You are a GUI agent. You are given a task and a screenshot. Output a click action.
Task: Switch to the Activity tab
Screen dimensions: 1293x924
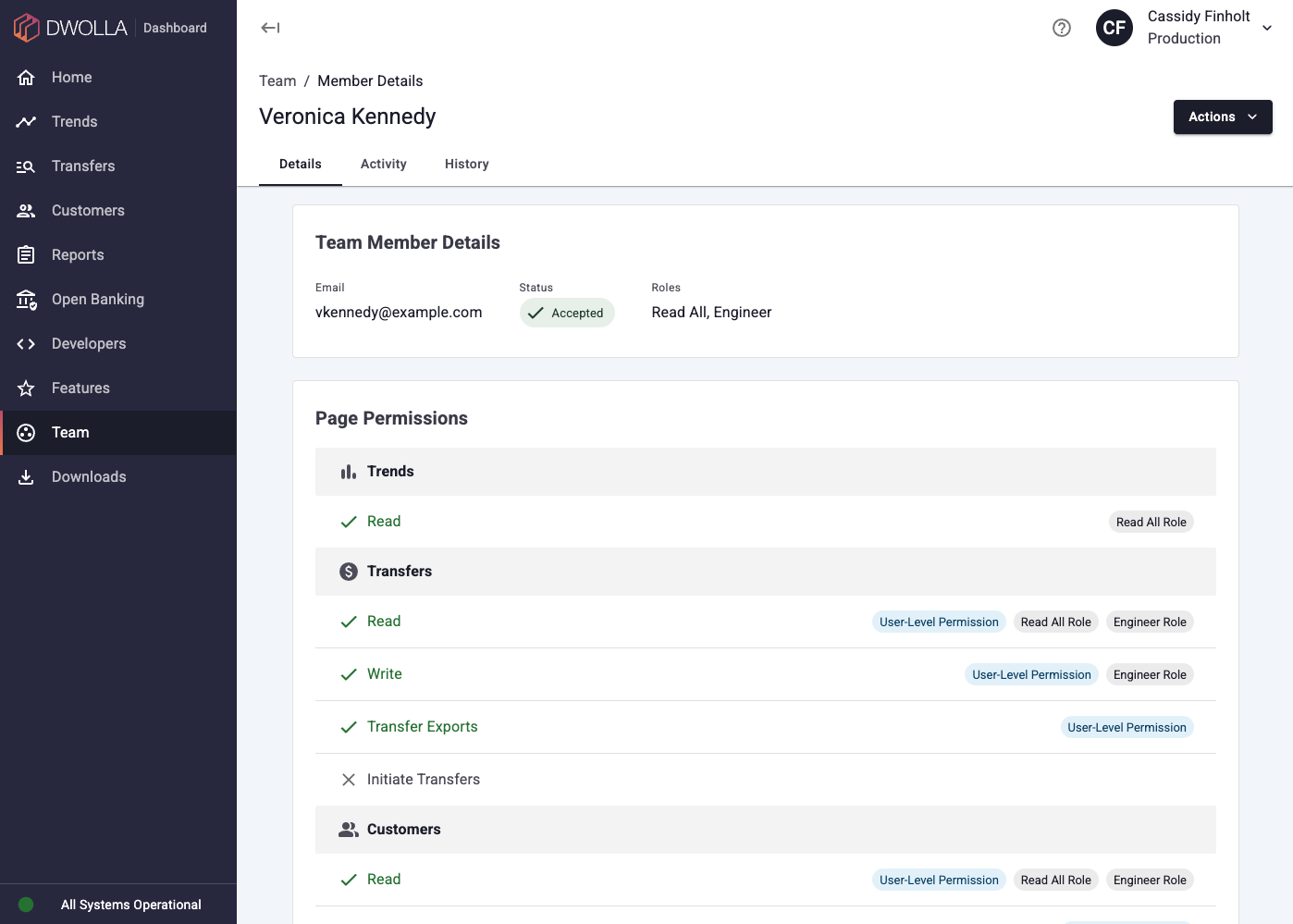tap(384, 164)
